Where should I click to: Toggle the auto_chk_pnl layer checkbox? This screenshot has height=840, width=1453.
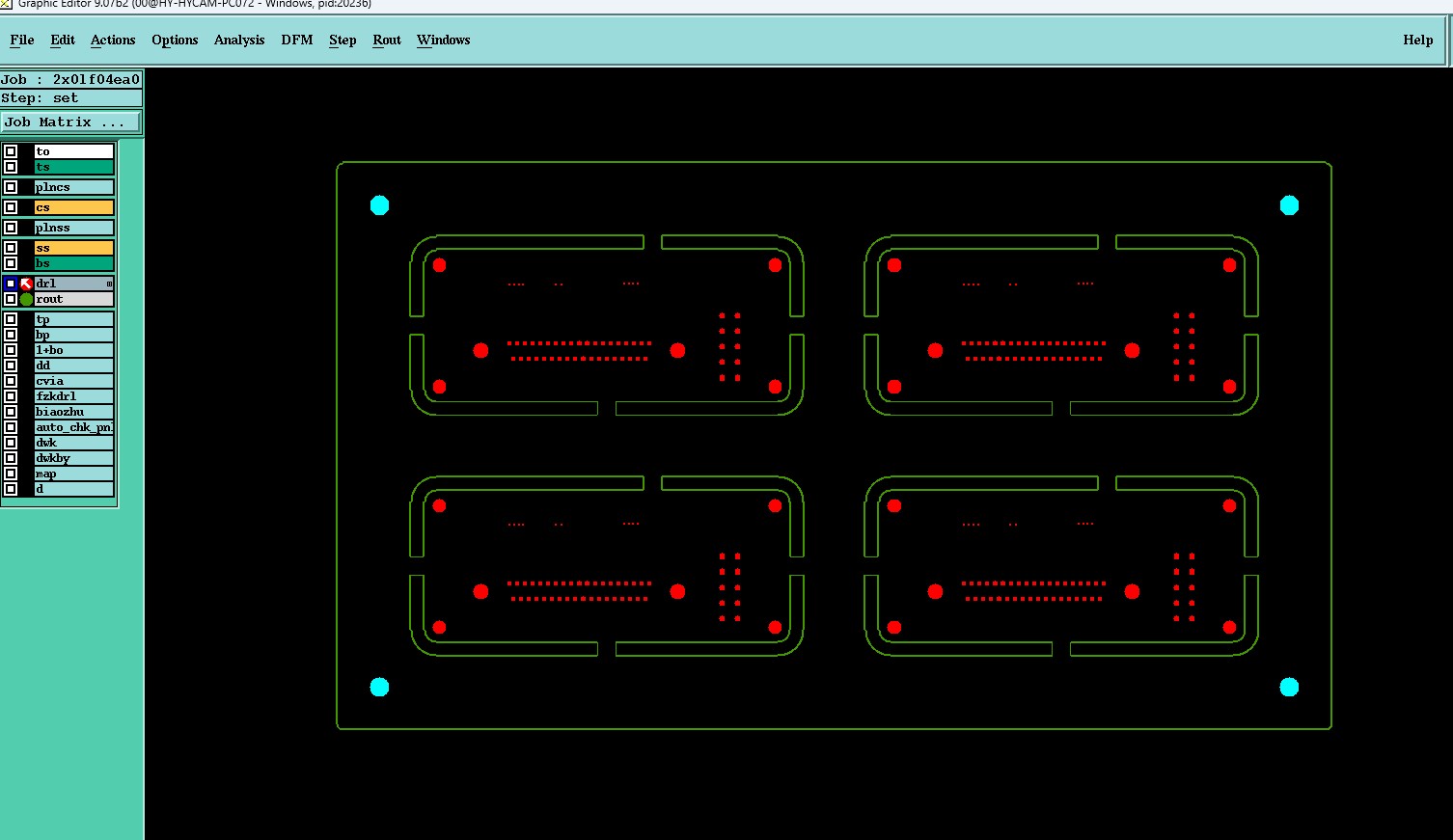(11, 427)
